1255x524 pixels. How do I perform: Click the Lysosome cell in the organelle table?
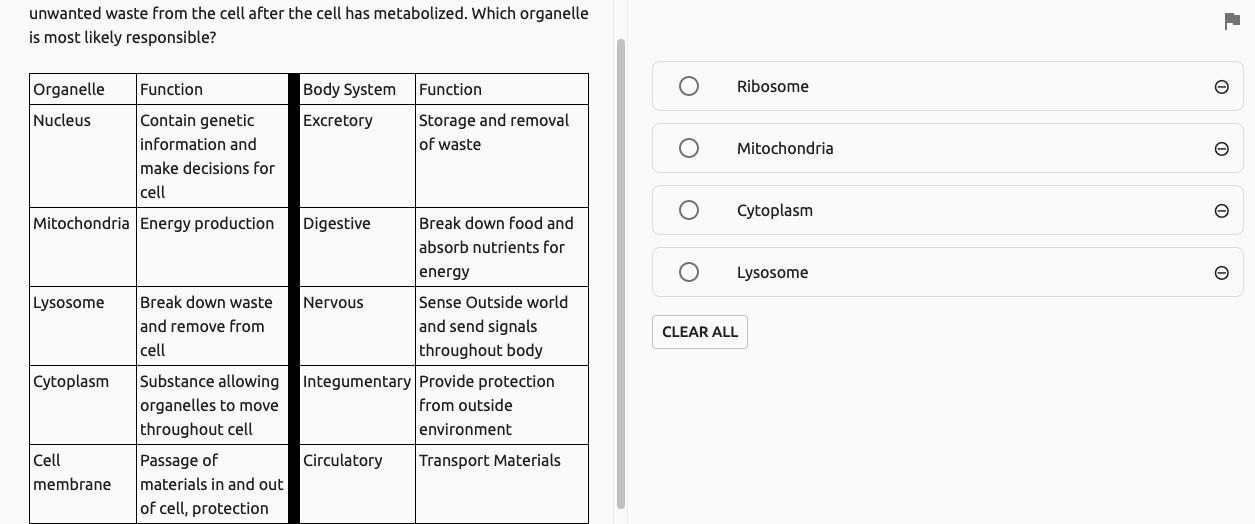[x=69, y=302]
